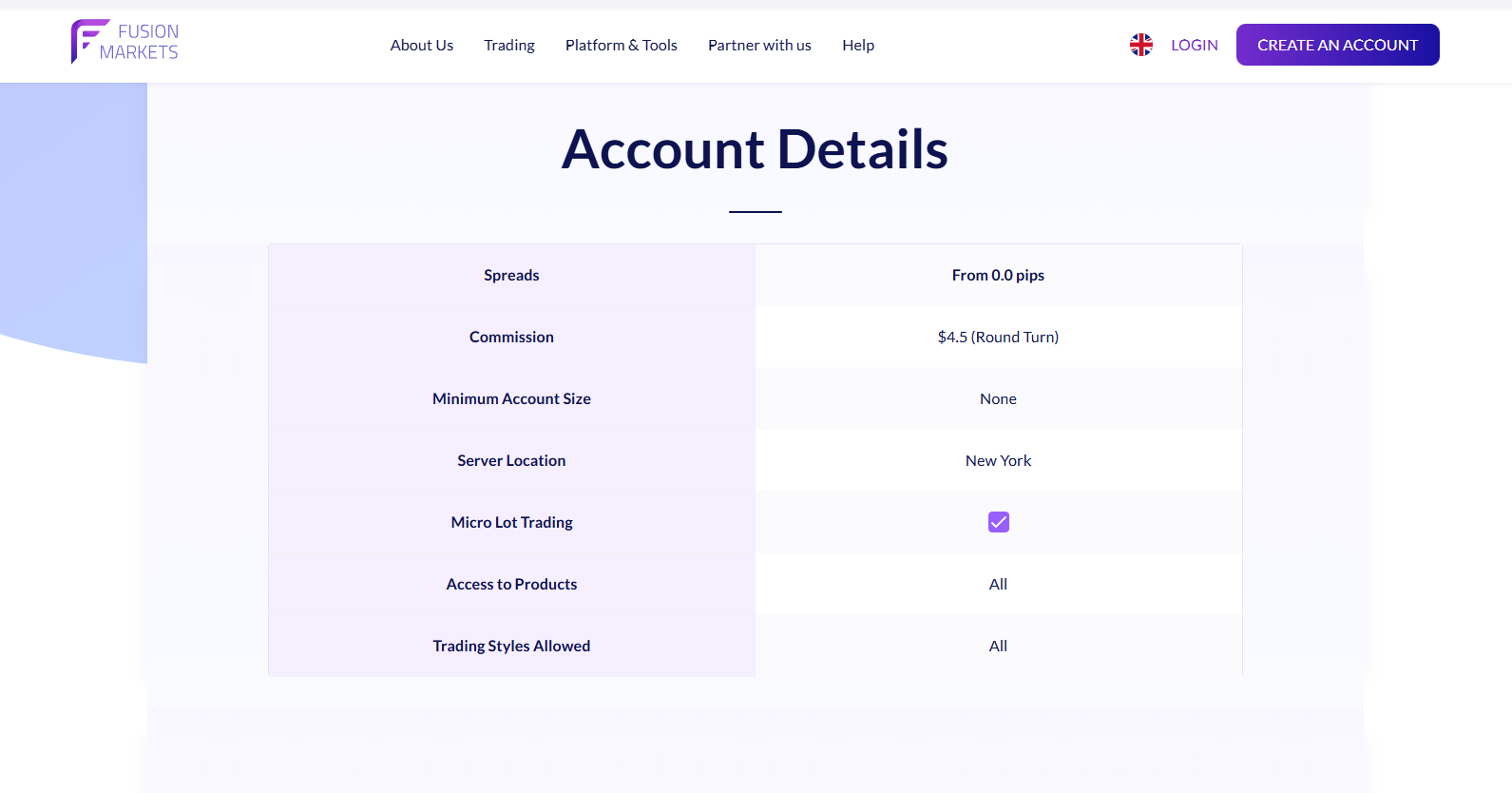The width and height of the screenshot is (1512, 793).
Task: Open the UK flag language selector
Action: [x=1140, y=45]
